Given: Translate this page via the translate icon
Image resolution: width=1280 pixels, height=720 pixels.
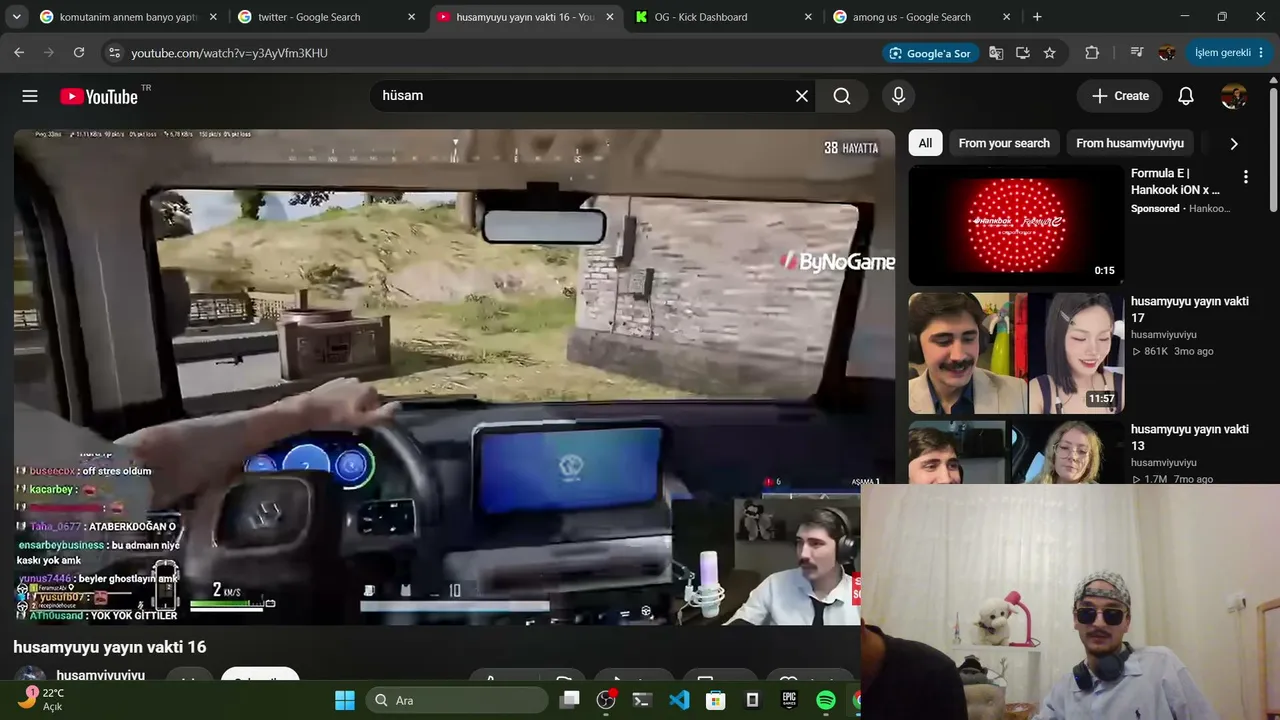Looking at the screenshot, I should click(996, 53).
